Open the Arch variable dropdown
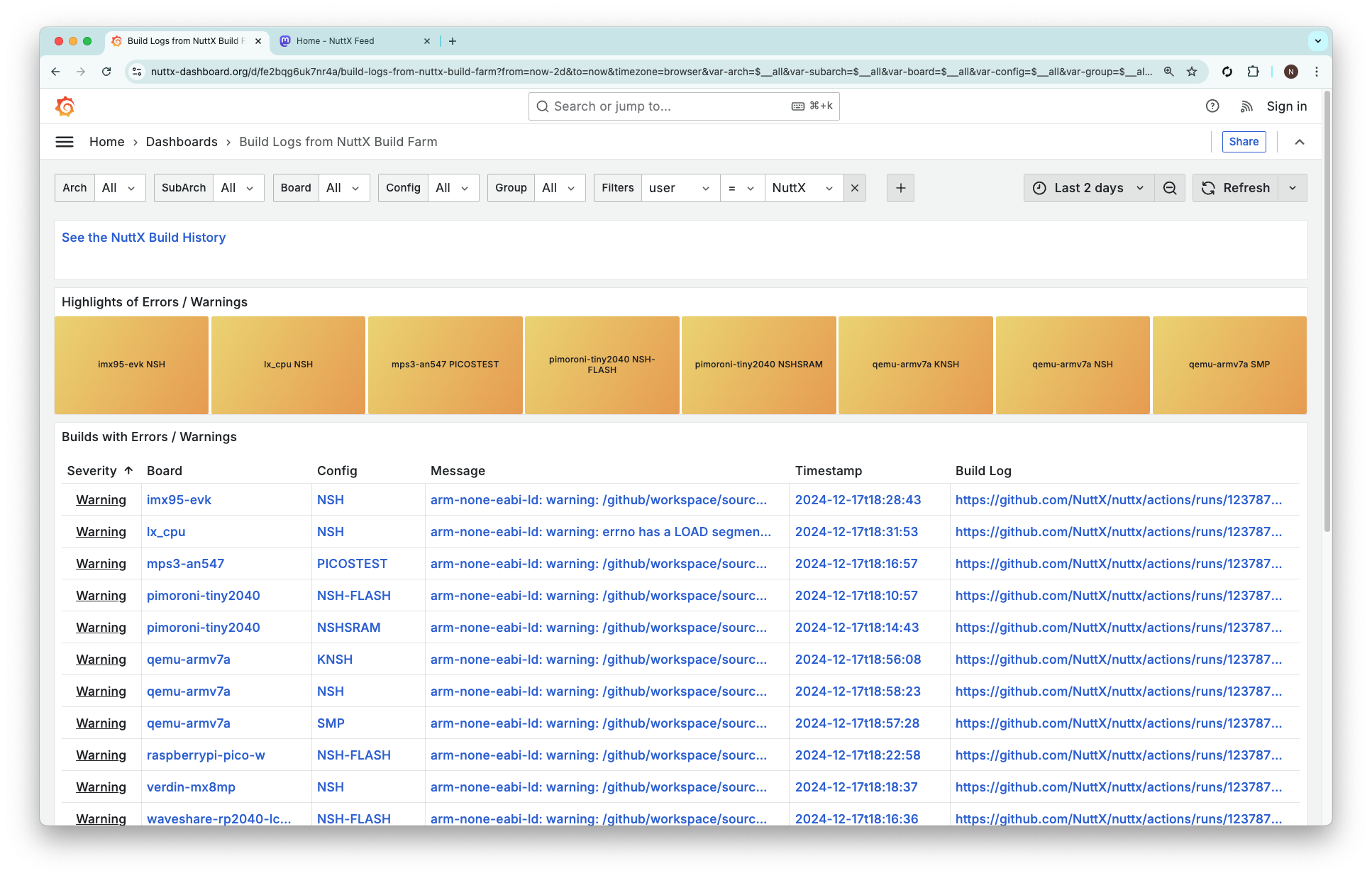The width and height of the screenshot is (1372, 878). click(120, 188)
